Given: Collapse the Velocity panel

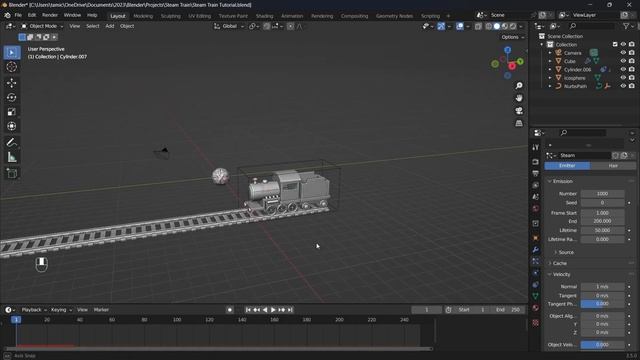Looking at the screenshot, I should tap(562, 274).
